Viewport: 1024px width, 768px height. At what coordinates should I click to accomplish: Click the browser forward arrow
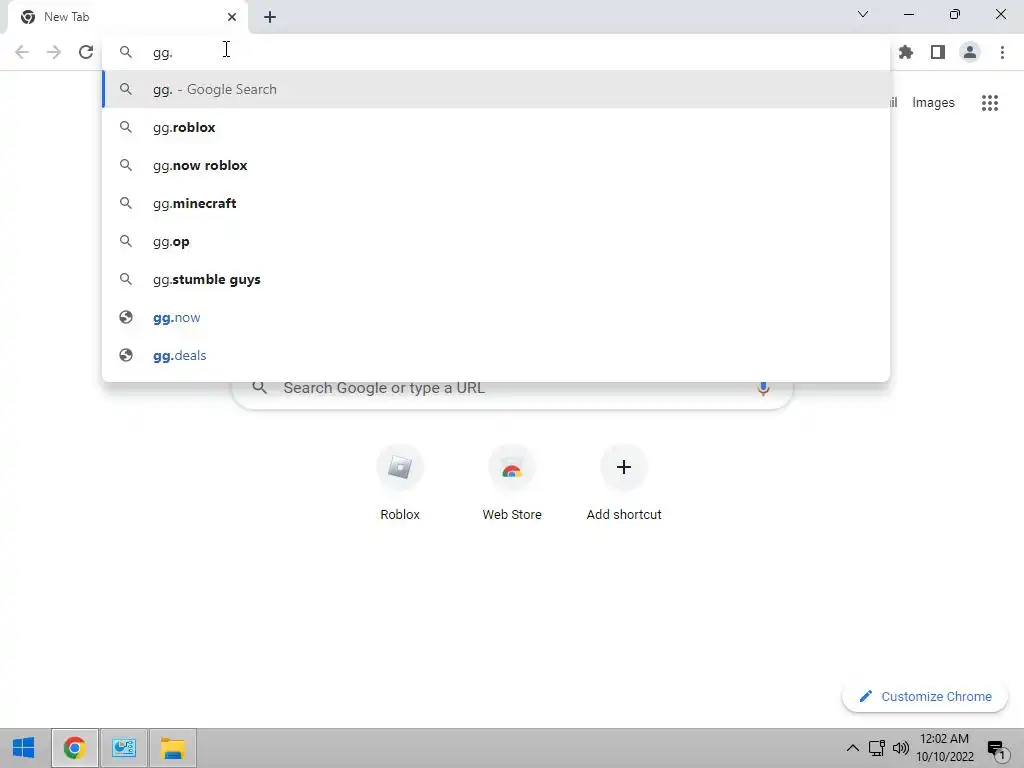54,52
